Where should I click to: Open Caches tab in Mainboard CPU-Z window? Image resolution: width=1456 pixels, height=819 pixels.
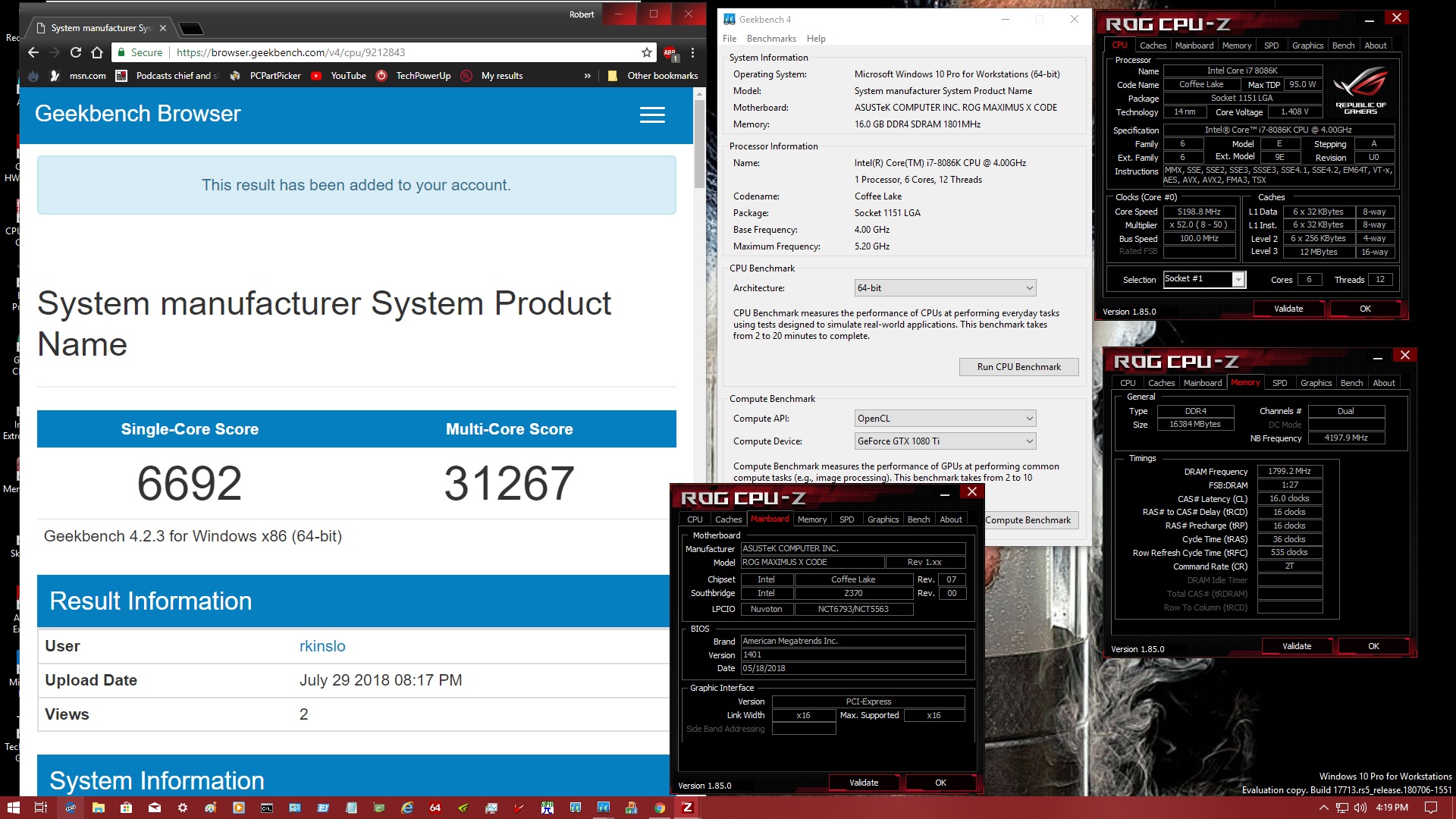click(x=728, y=519)
